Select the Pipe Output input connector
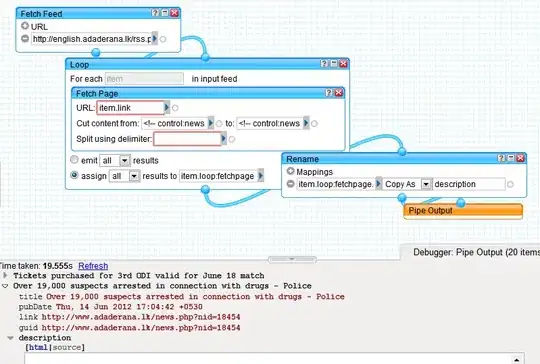540x364 pixels. point(461,203)
